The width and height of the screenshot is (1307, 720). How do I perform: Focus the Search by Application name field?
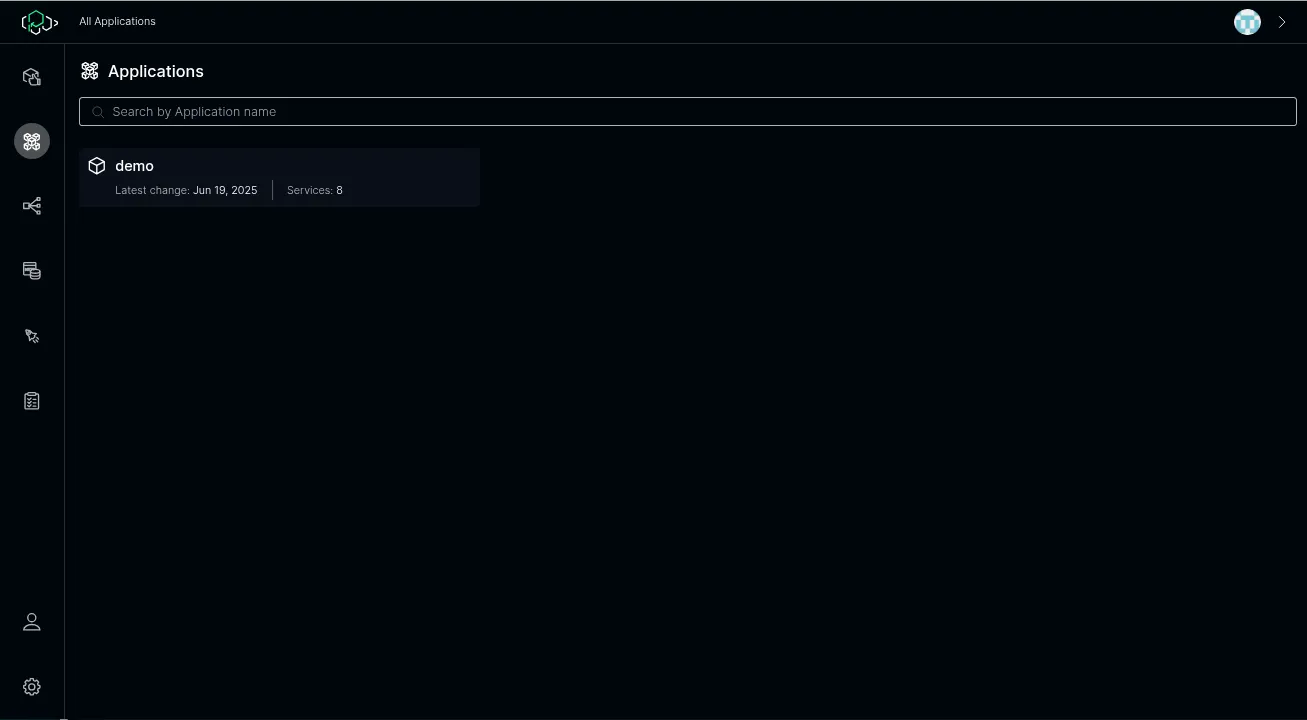688,111
